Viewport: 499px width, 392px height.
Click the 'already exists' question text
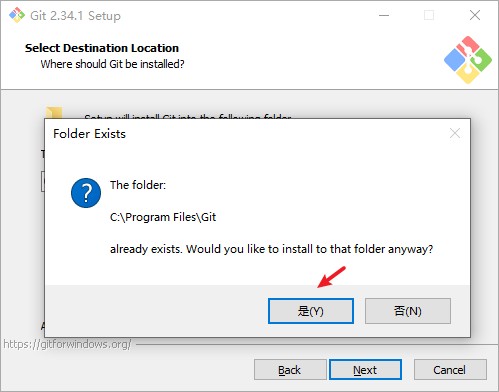click(271, 249)
